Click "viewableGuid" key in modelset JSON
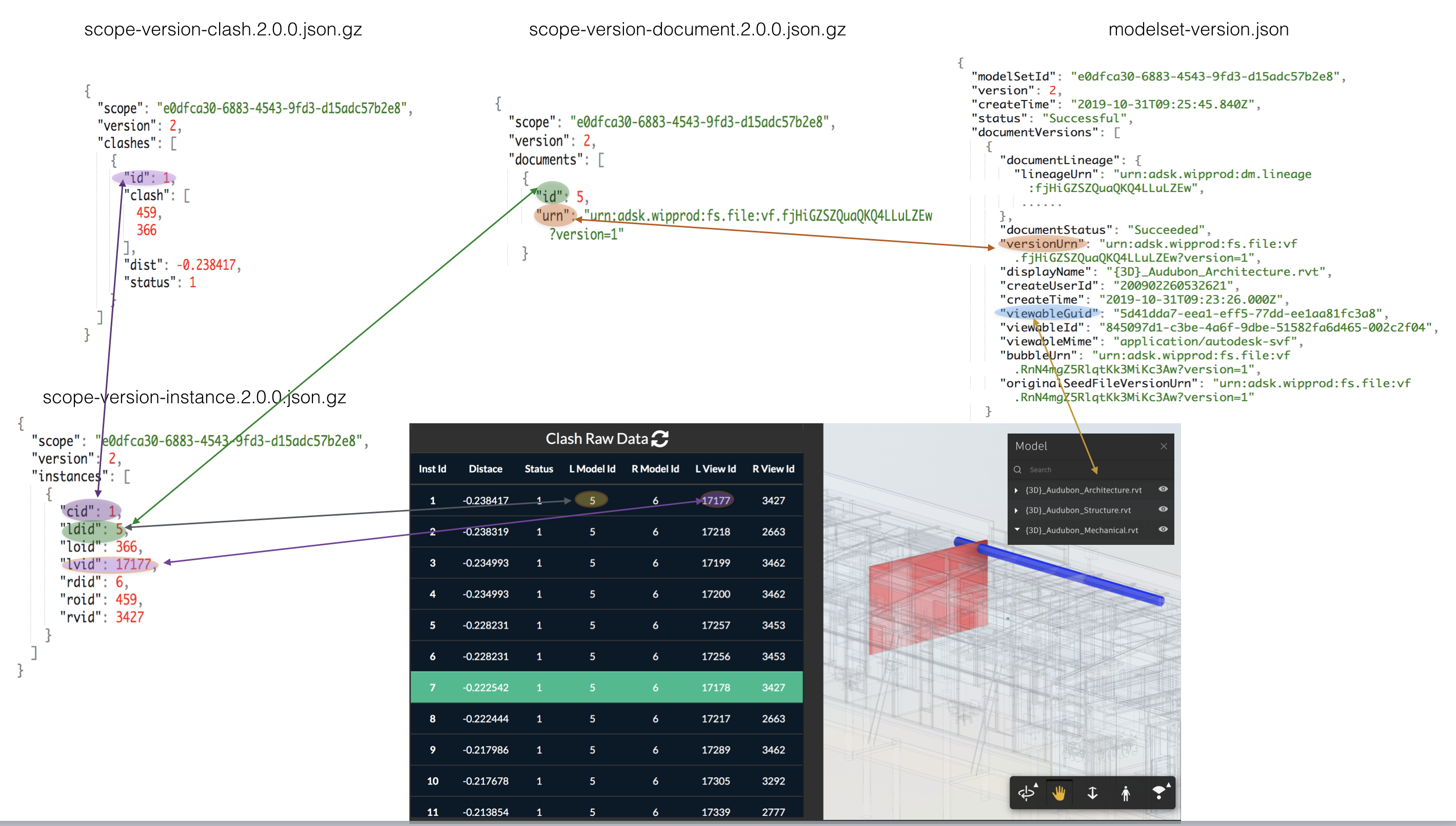Image resolution: width=1456 pixels, height=826 pixels. (x=1049, y=313)
